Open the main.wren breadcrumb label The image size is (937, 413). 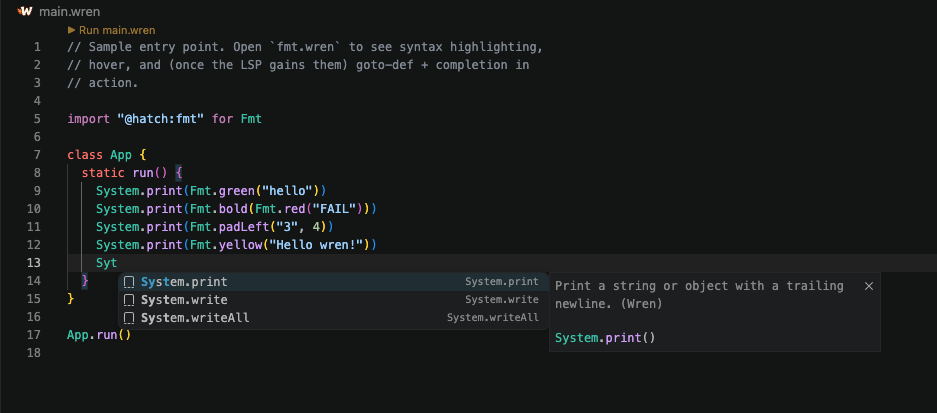(70, 11)
